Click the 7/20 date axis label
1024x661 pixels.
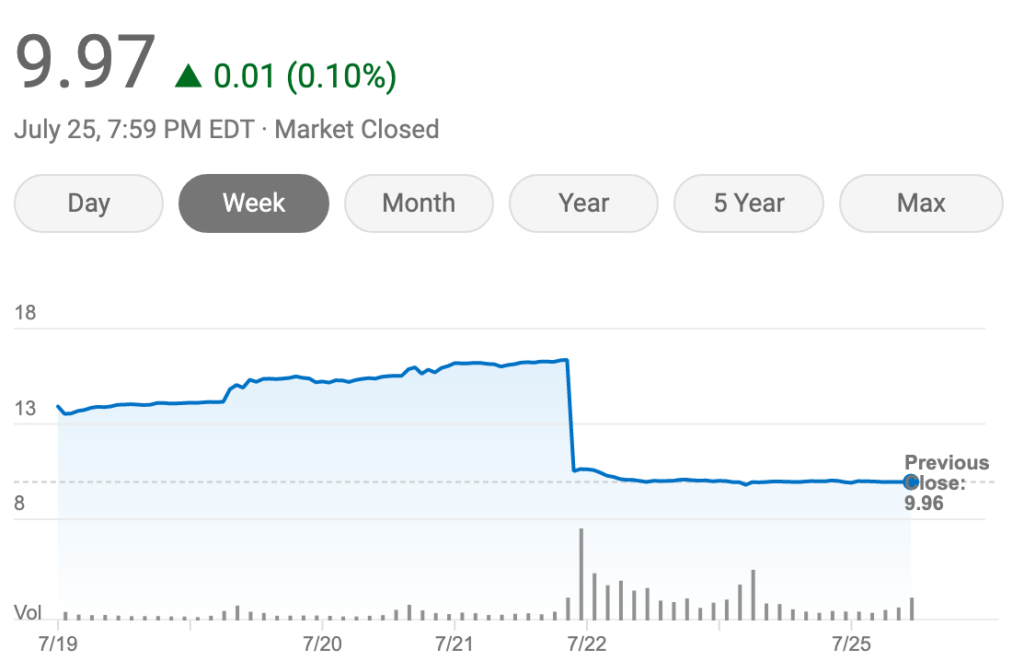pyautogui.click(x=321, y=642)
